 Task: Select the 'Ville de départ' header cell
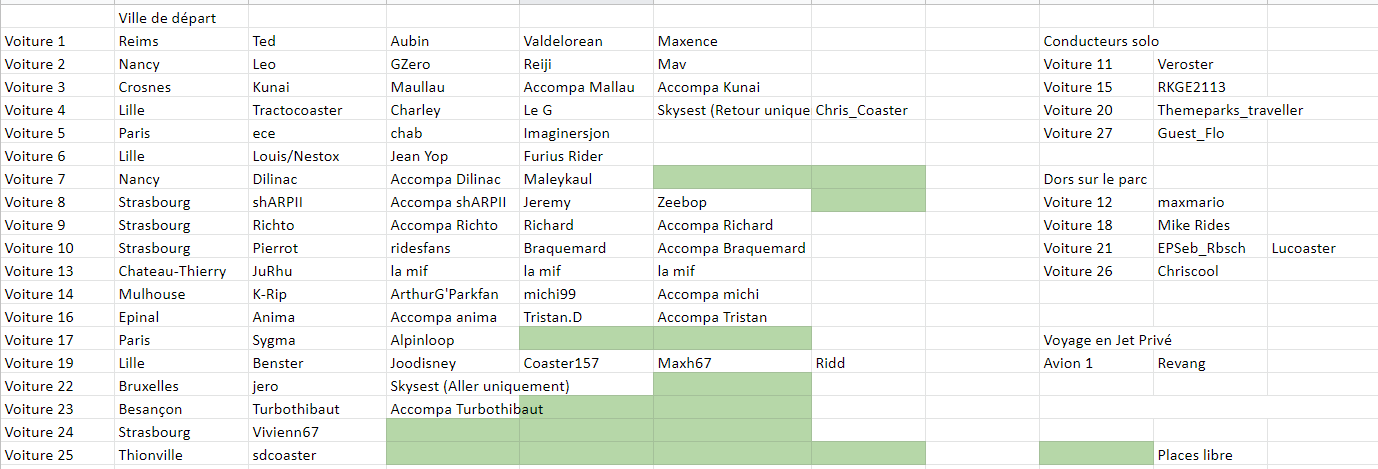click(x=167, y=18)
